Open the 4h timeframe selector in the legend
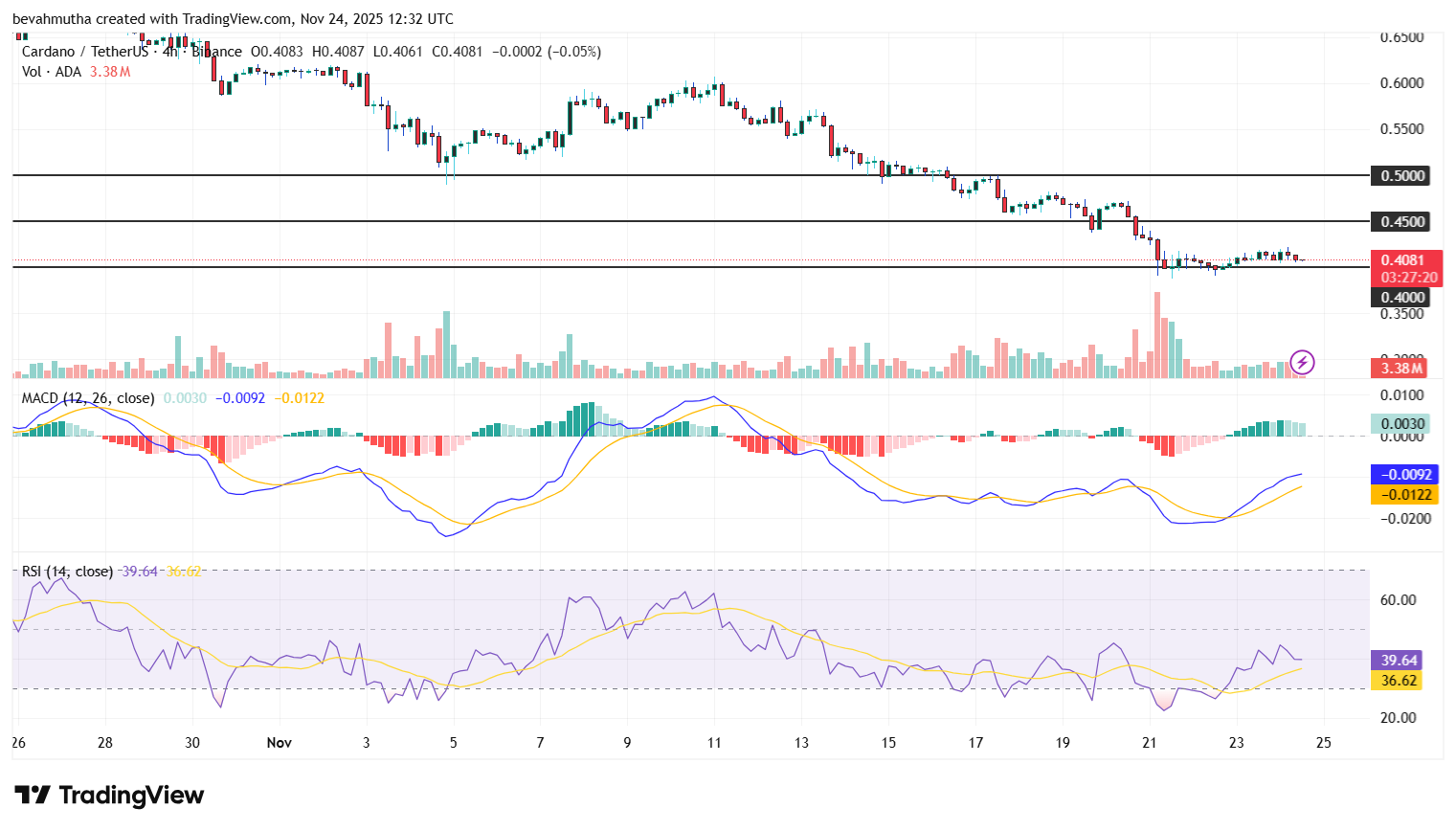 pyautogui.click(x=168, y=51)
